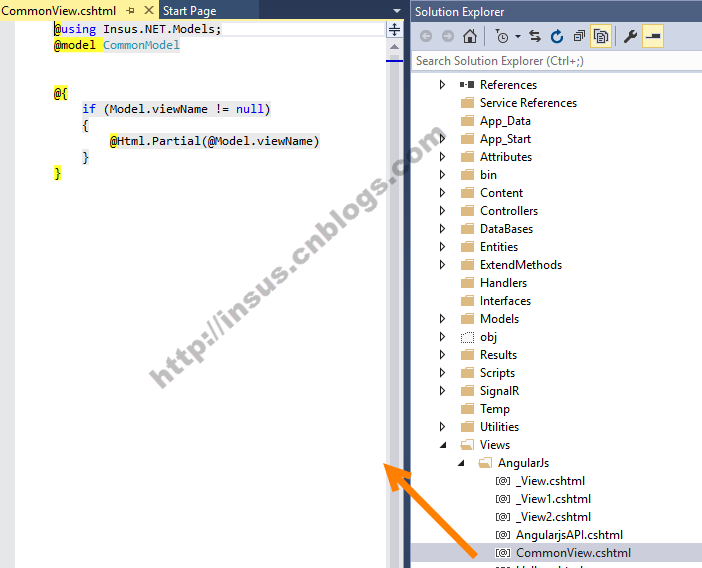This screenshot has height=568, width=702.
Task: Click the Forward navigation icon in Solution Explorer
Action: click(448, 36)
